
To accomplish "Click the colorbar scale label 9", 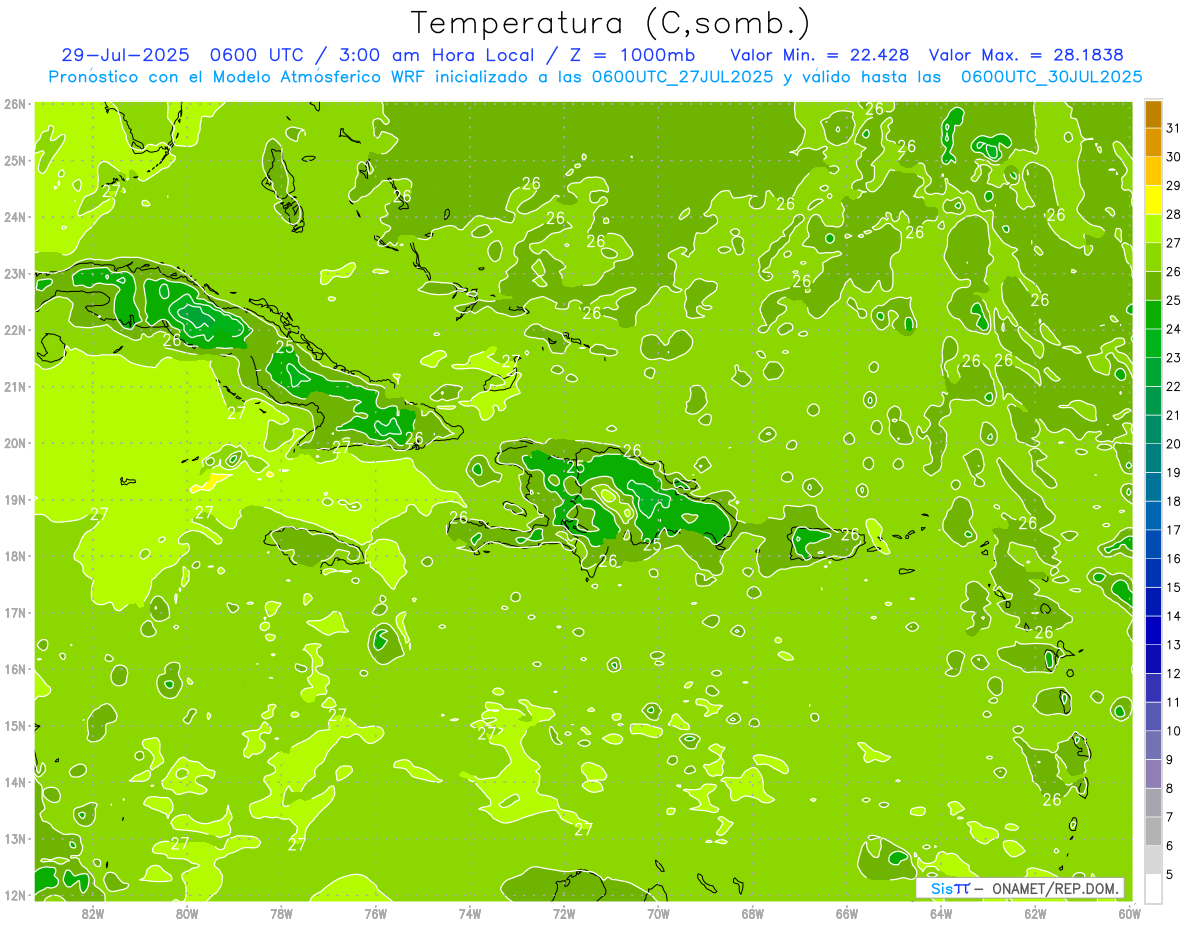I will pos(1170,759).
